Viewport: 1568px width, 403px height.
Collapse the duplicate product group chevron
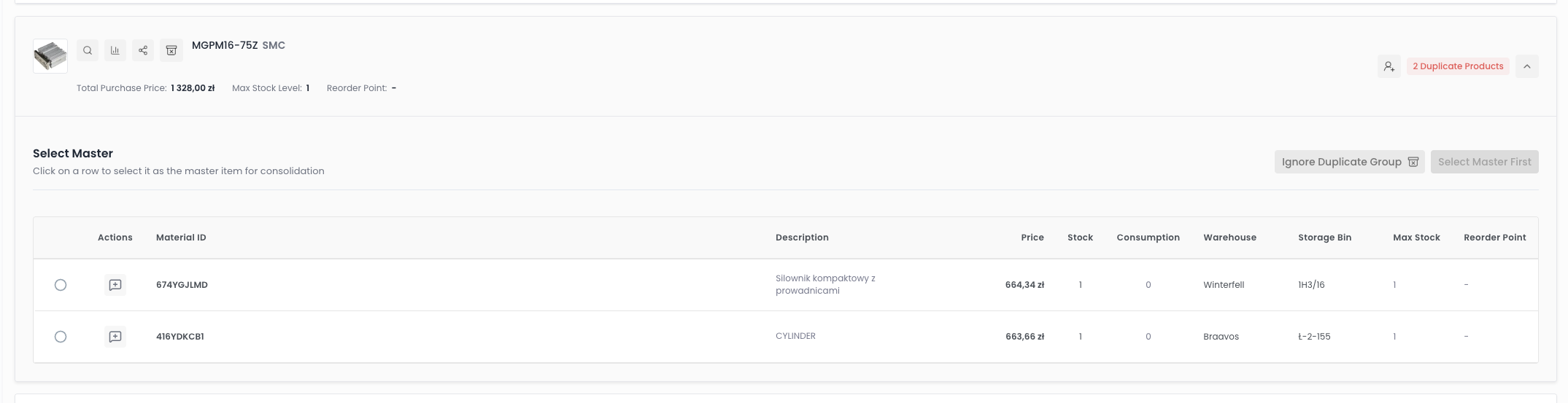click(1526, 66)
